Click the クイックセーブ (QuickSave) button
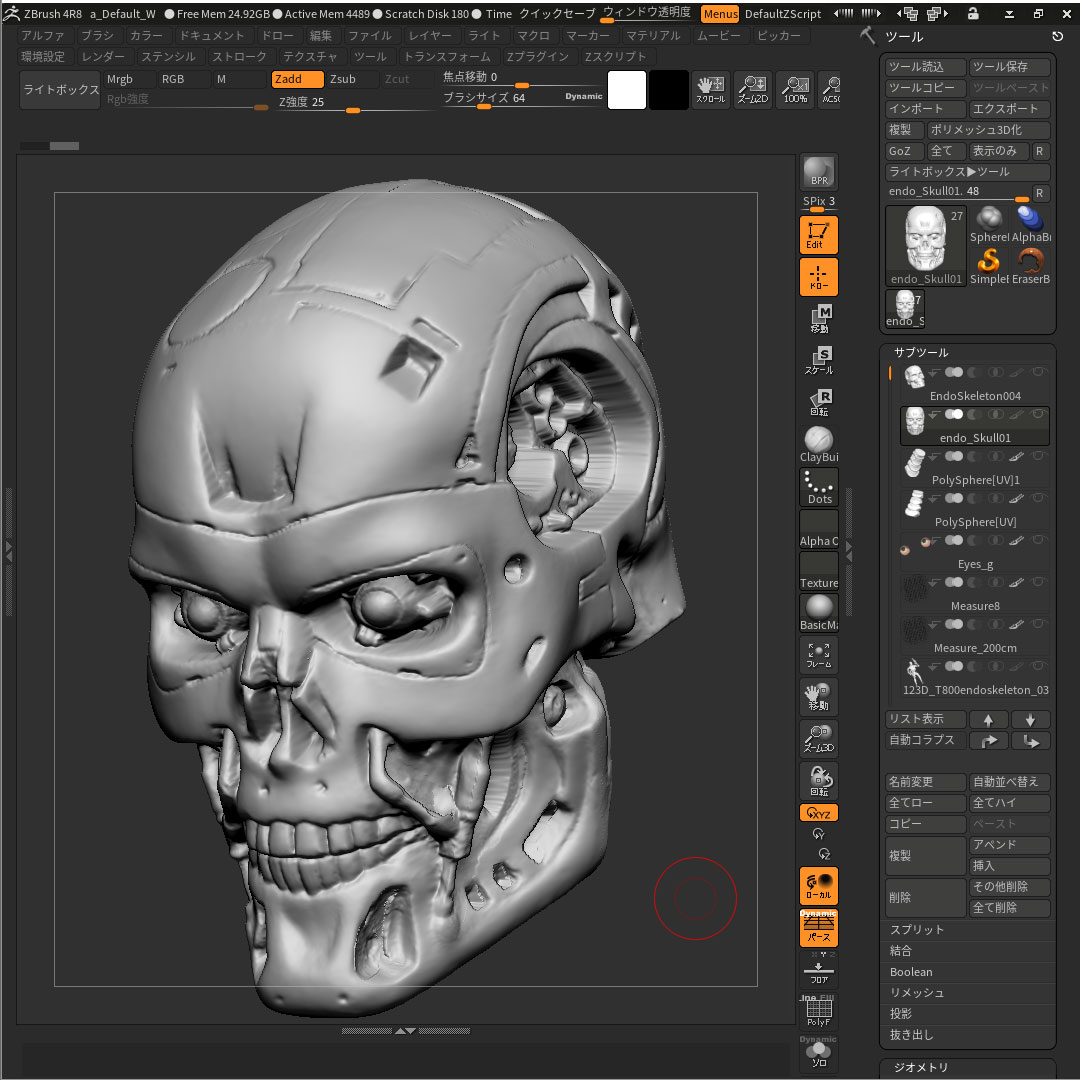1080x1080 pixels. coord(557,14)
